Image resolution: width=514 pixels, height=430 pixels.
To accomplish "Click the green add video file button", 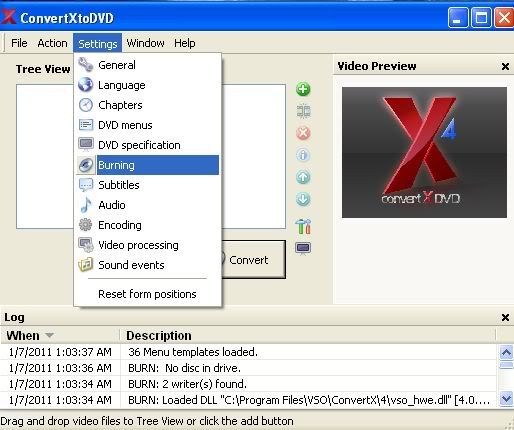I will click(303, 89).
